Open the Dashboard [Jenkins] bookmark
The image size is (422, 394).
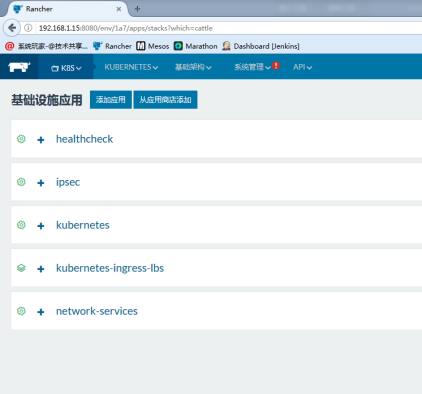click(x=261, y=46)
